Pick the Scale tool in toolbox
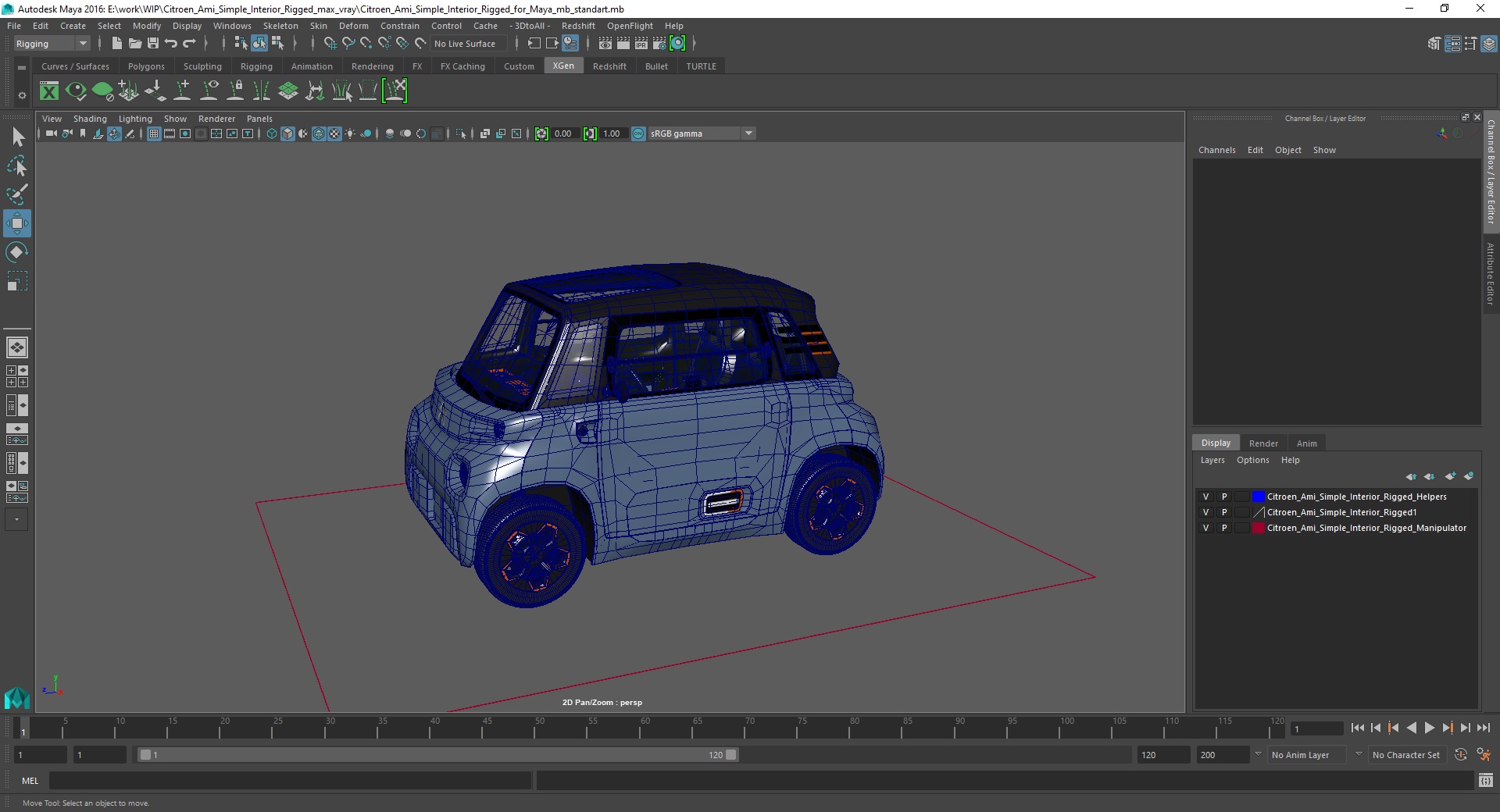Screen dimensions: 1500x812 tap(17, 281)
